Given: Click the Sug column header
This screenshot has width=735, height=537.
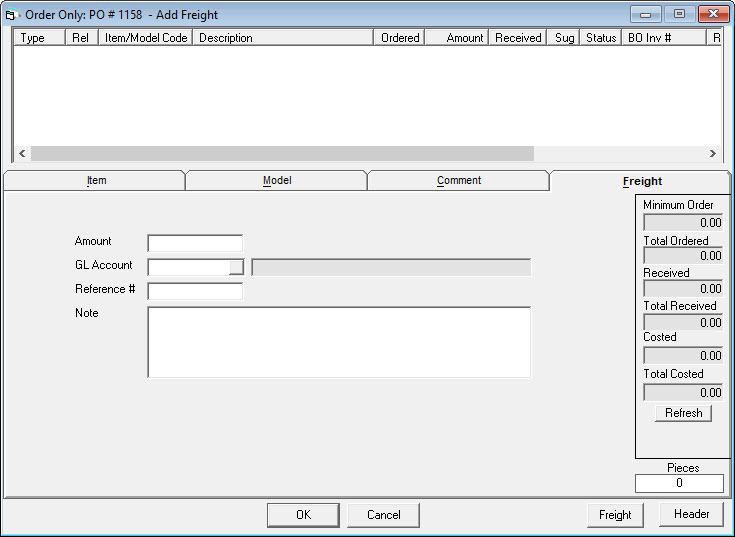Looking at the screenshot, I should 563,37.
